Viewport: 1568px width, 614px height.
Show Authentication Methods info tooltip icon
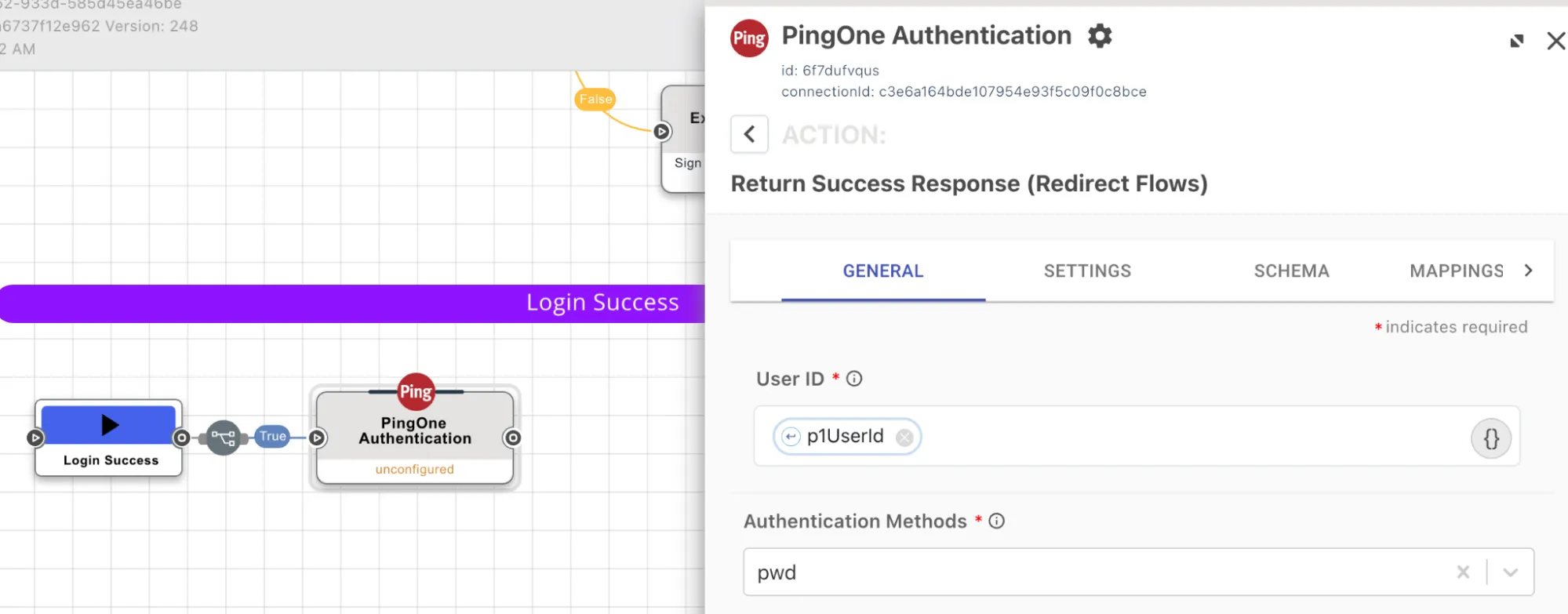[x=996, y=521]
